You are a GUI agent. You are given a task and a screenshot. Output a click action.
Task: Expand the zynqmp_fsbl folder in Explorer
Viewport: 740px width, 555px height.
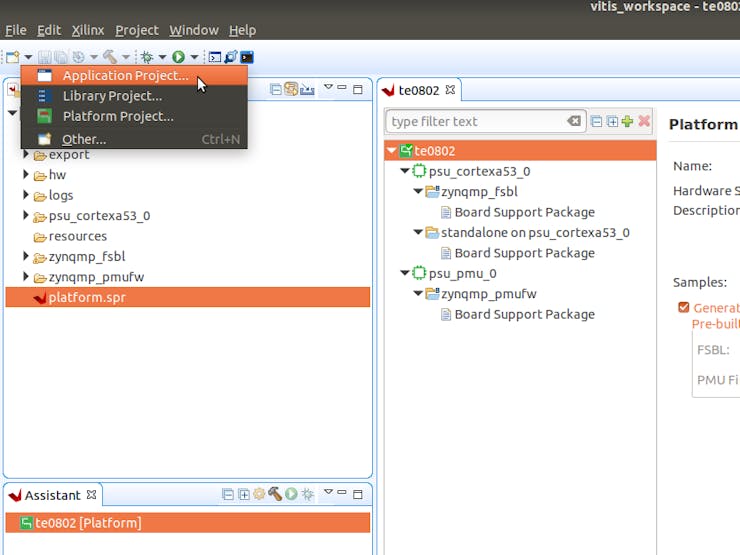[26, 256]
